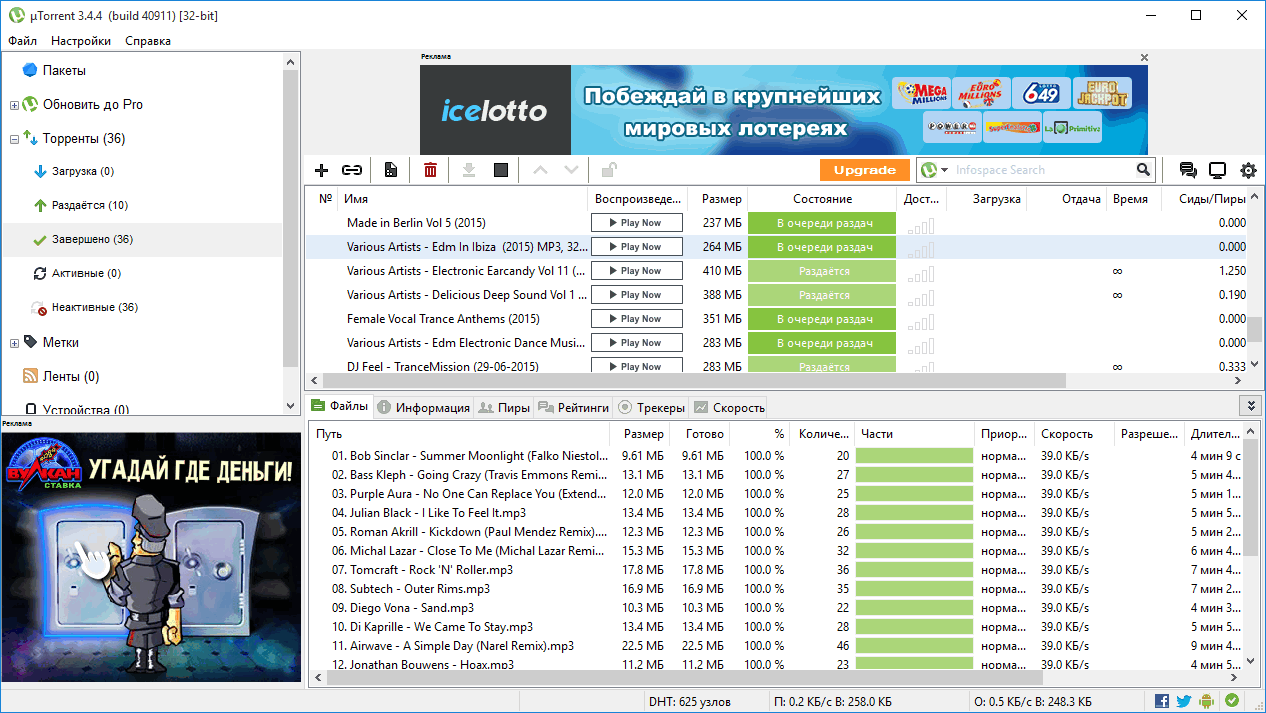Select file 09. Diego Vona - Sand.mp3

(403, 608)
